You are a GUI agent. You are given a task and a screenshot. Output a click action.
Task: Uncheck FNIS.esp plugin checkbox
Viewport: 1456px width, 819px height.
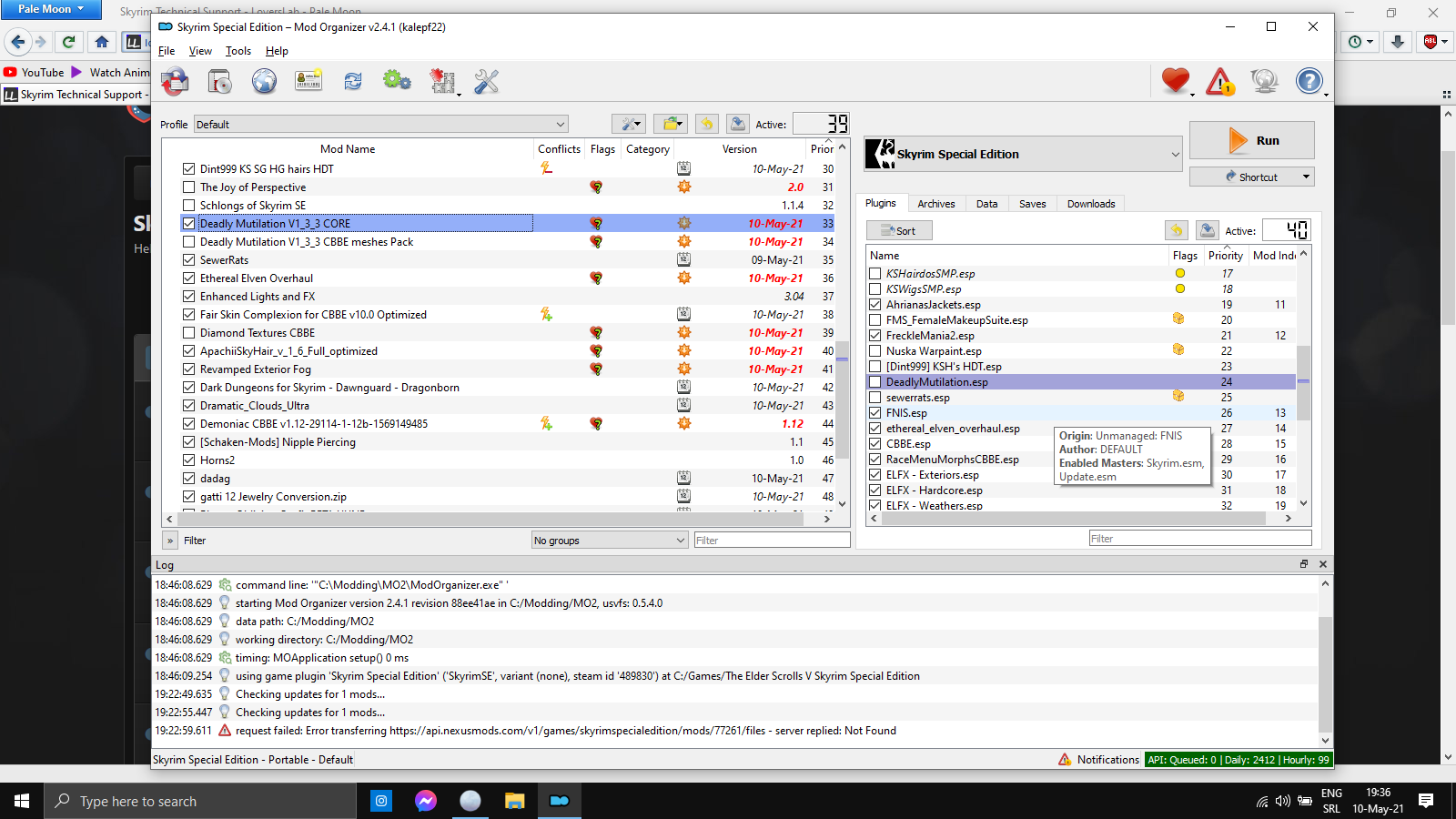point(875,412)
